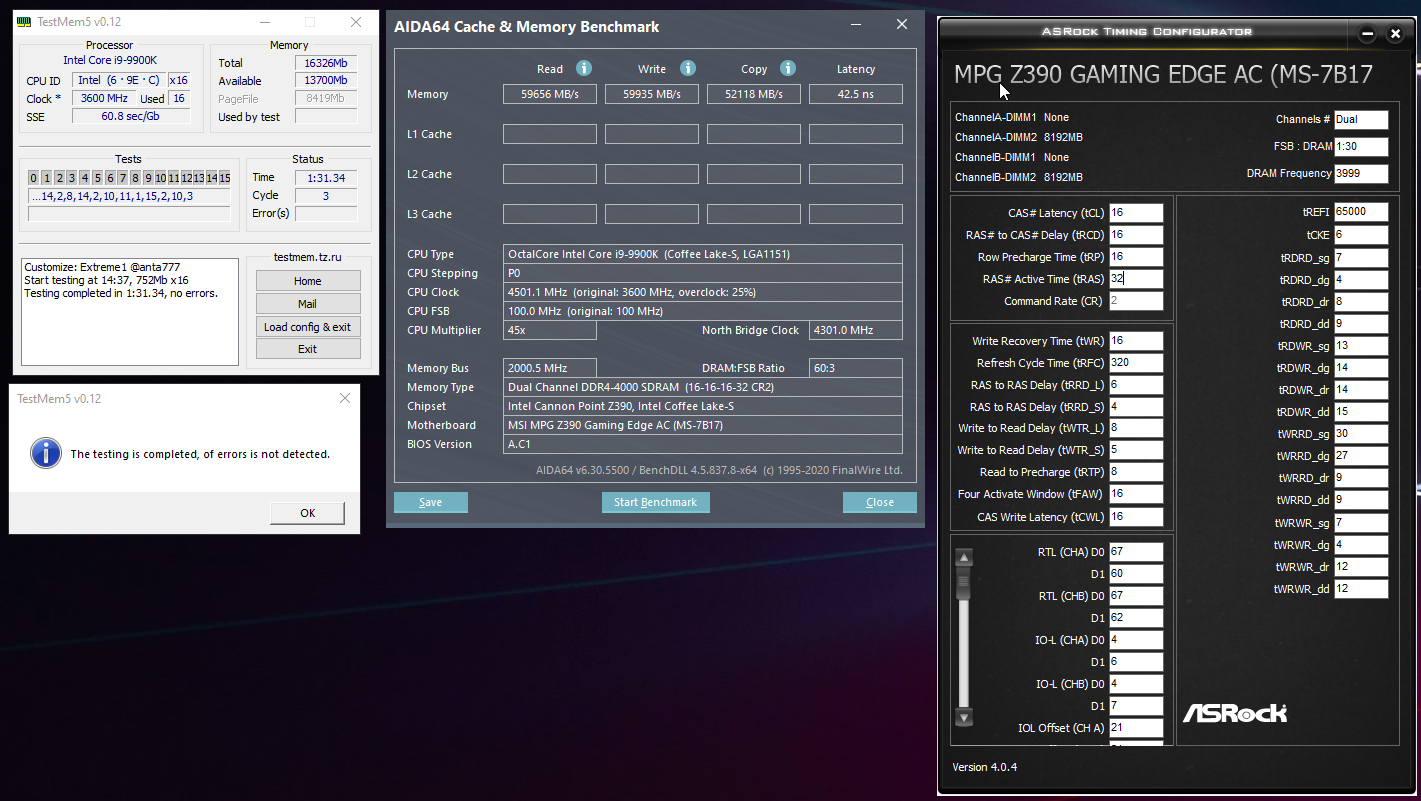Select the Total memory value 16326Mb

(x=326, y=63)
